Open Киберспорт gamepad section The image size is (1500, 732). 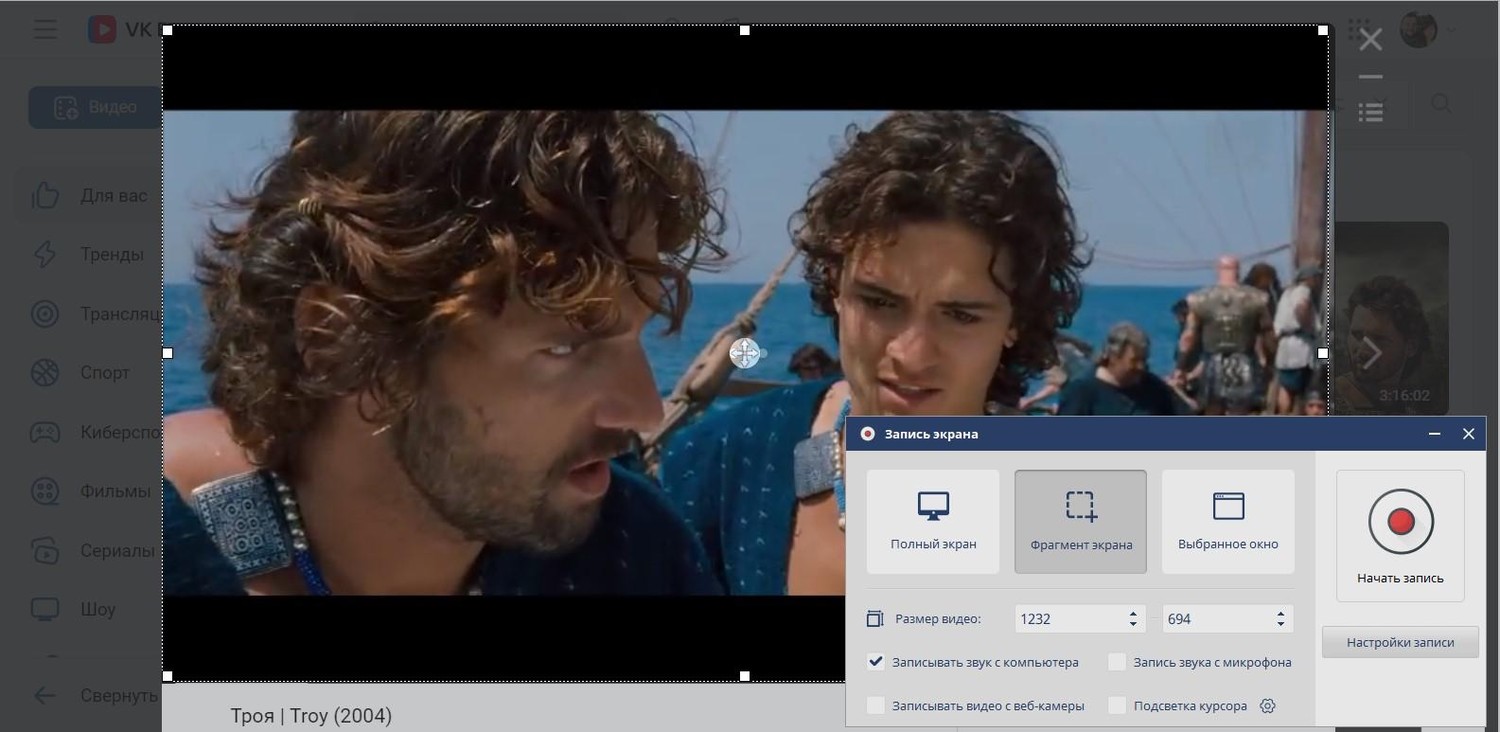pyautogui.click(x=45, y=432)
